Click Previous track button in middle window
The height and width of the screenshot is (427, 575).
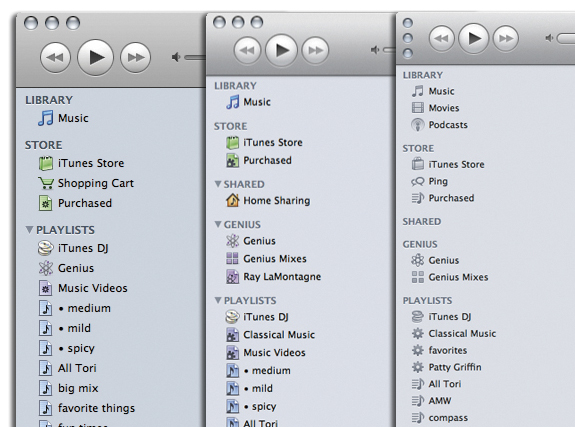click(x=248, y=50)
